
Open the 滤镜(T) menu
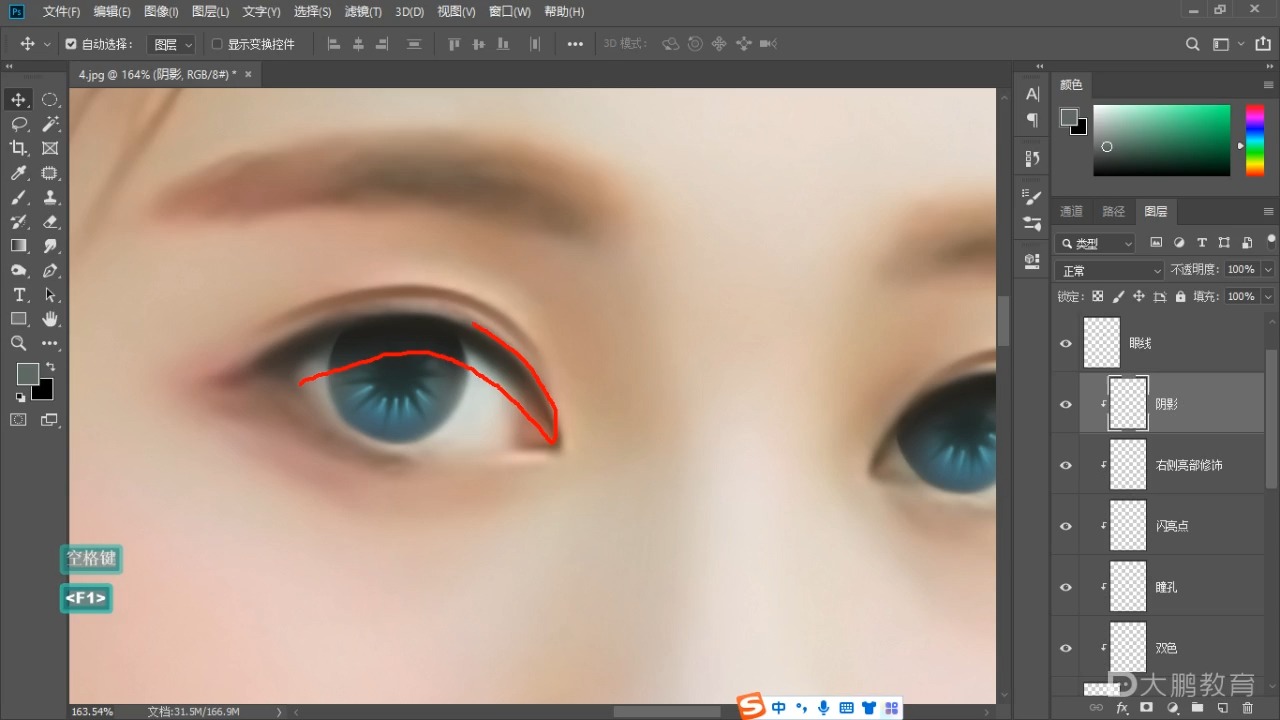(363, 12)
